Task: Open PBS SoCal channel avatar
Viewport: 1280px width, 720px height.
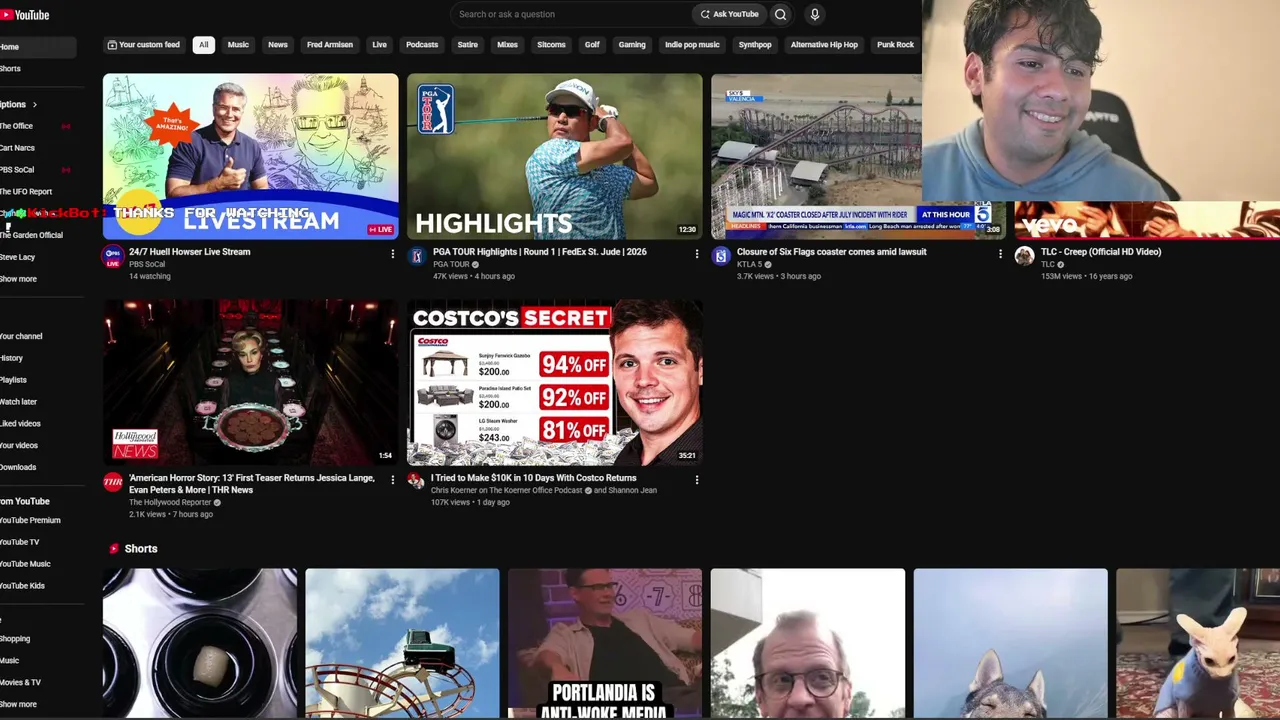Action: pos(113,256)
